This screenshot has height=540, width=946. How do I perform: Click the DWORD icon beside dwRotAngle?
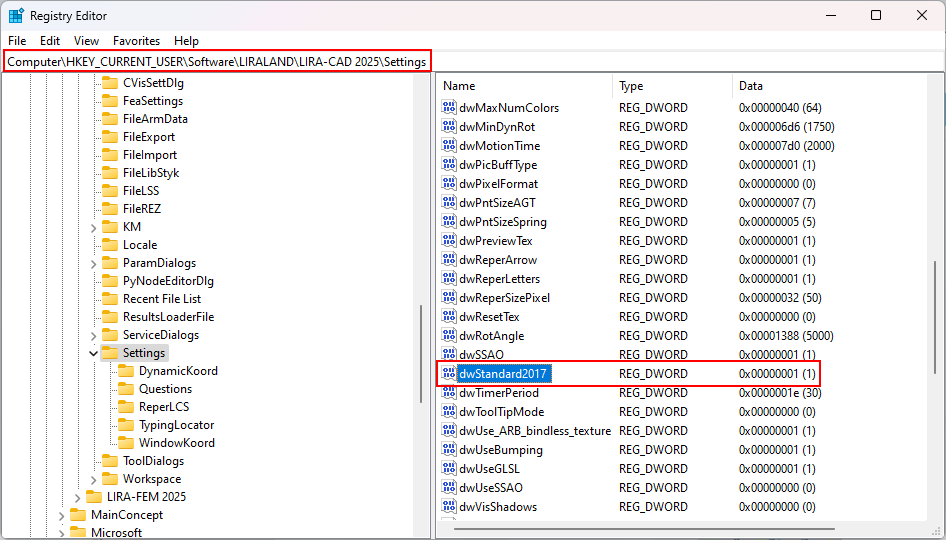click(449, 336)
